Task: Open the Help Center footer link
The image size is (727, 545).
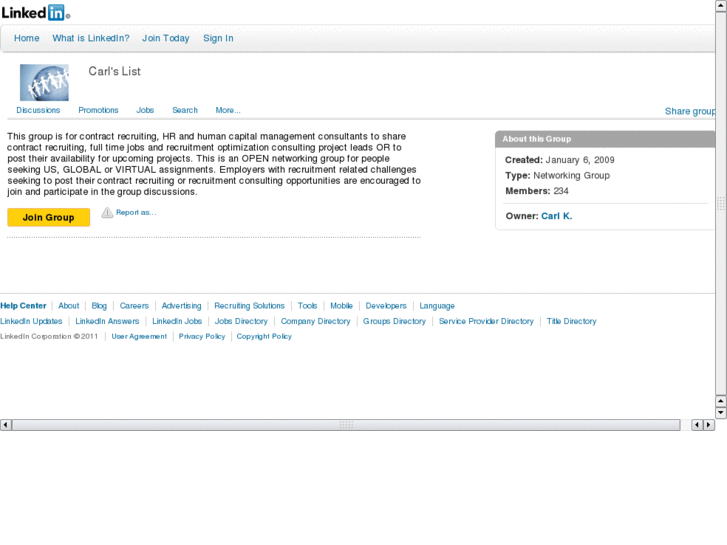Action: point(23,306)
